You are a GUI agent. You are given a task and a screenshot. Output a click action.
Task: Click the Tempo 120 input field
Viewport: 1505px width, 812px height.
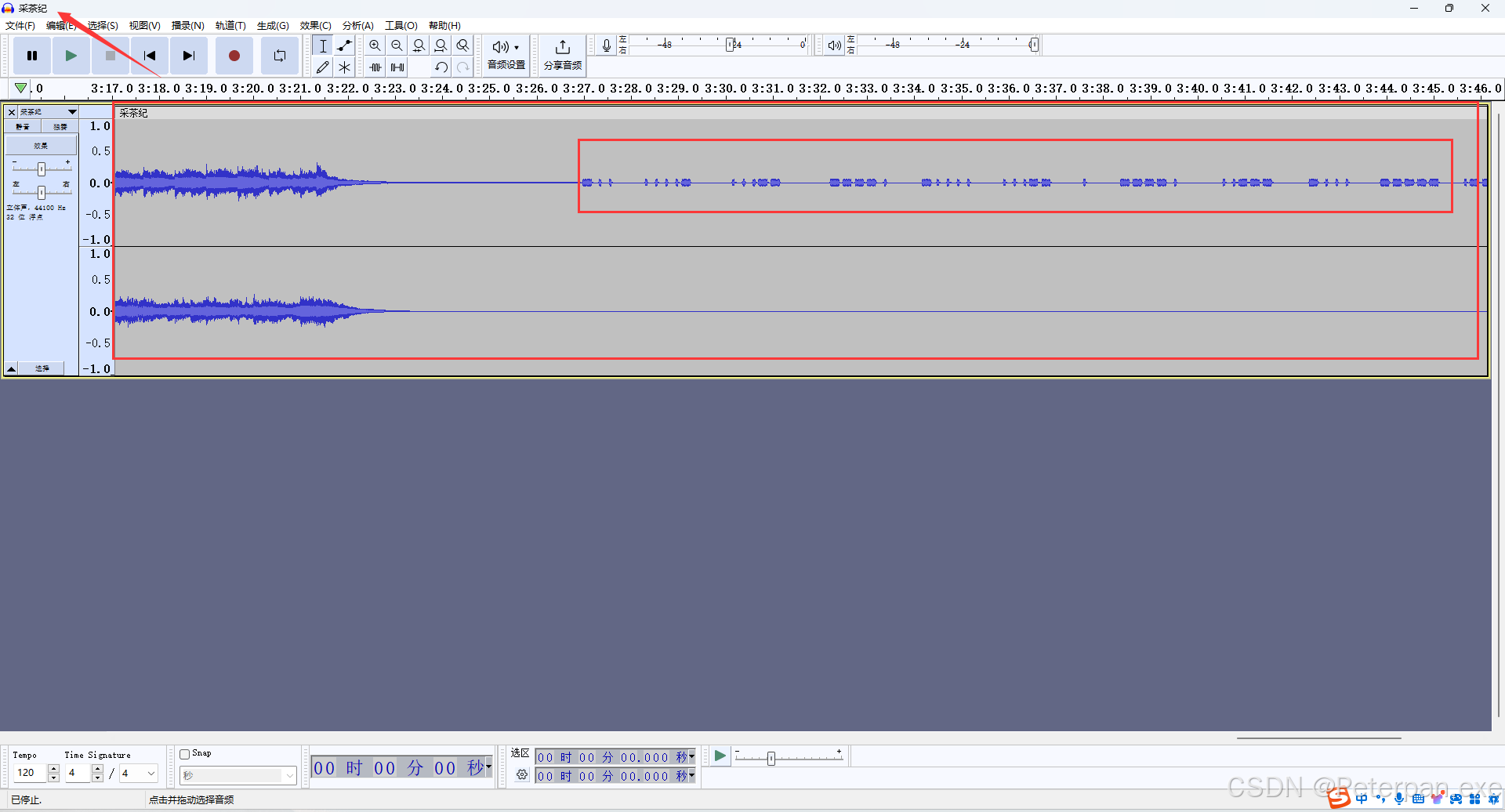[x=30, y=773]
